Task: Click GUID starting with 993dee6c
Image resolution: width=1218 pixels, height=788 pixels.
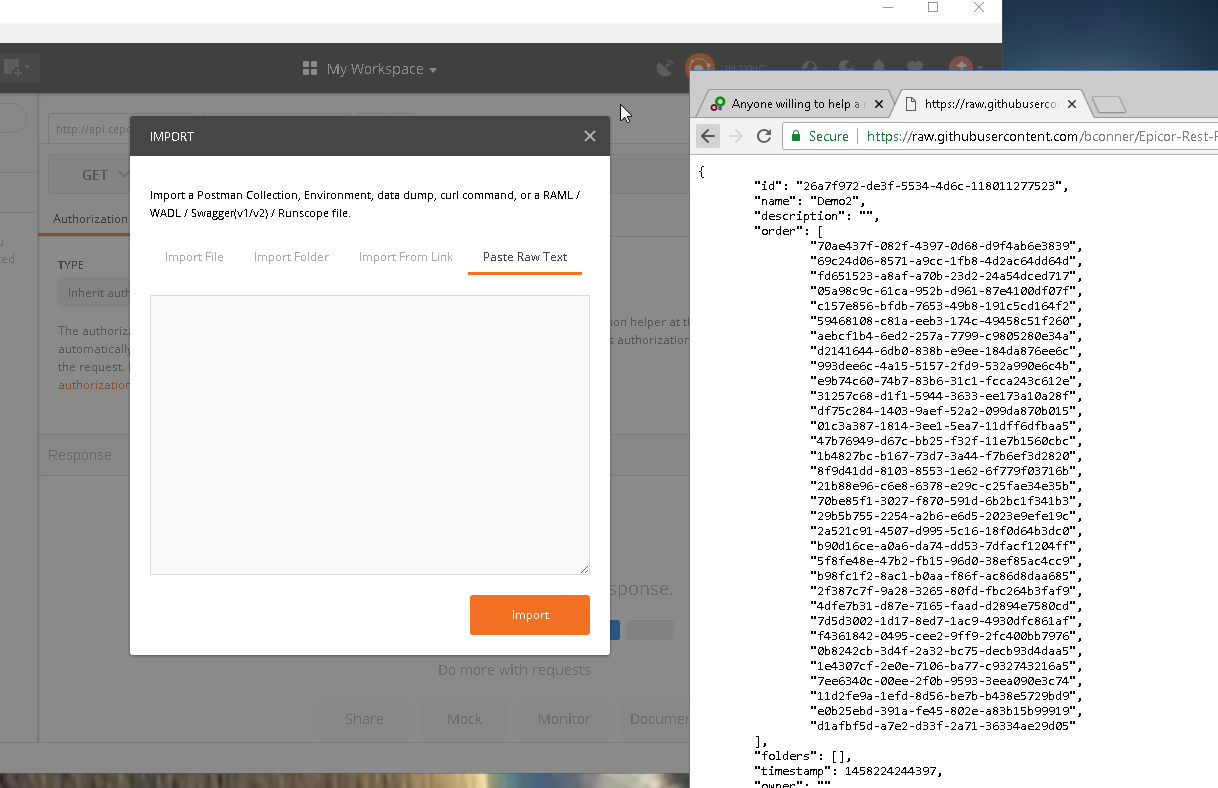Action: click(946, 366)
